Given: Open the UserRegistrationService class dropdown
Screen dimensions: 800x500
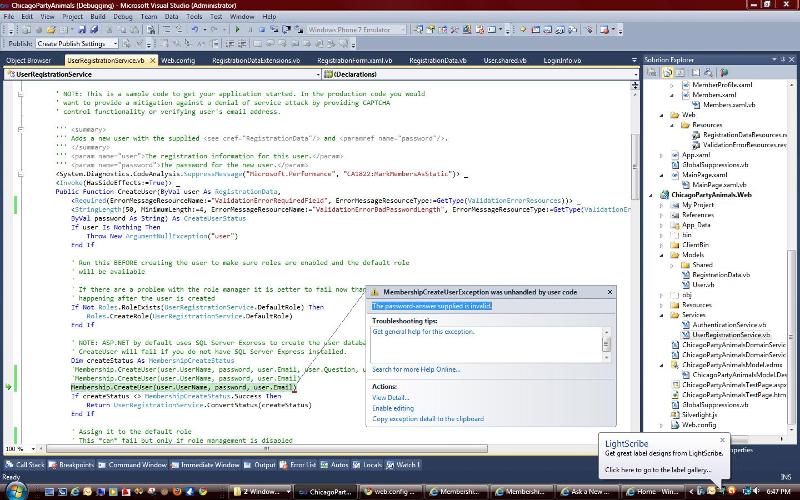Looking at the screenshot, I should [x=318, y=74].
